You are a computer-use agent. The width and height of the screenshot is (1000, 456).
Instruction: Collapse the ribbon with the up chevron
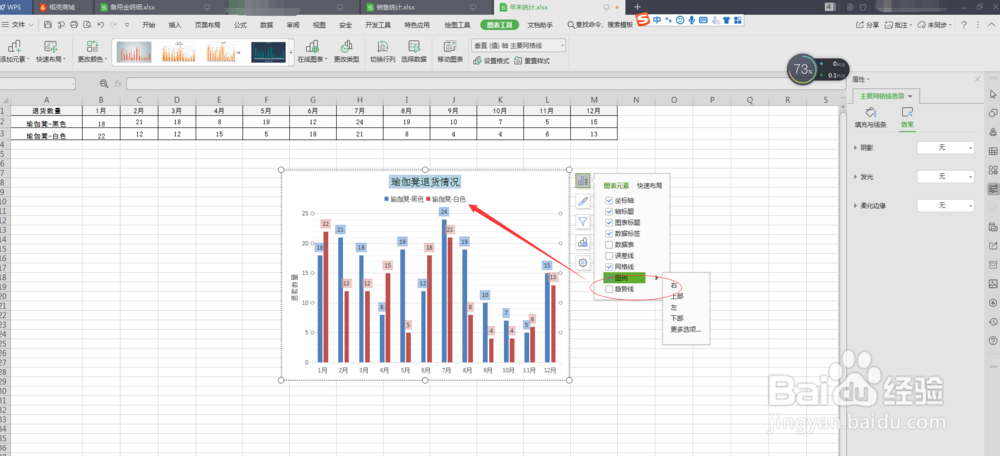pos(993,25)
